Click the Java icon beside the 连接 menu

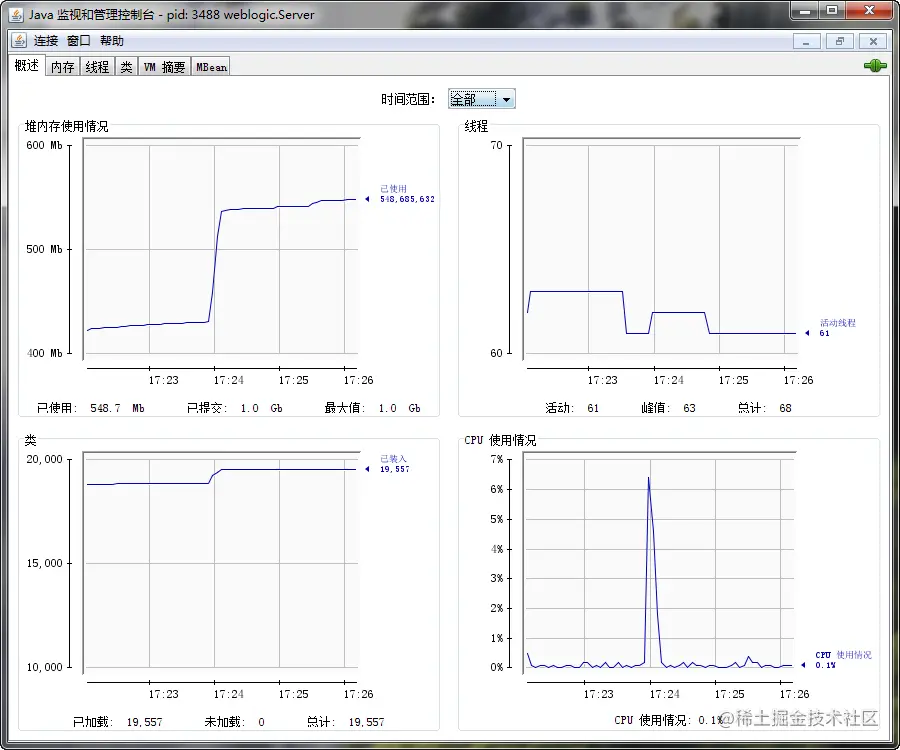point(19,41)
